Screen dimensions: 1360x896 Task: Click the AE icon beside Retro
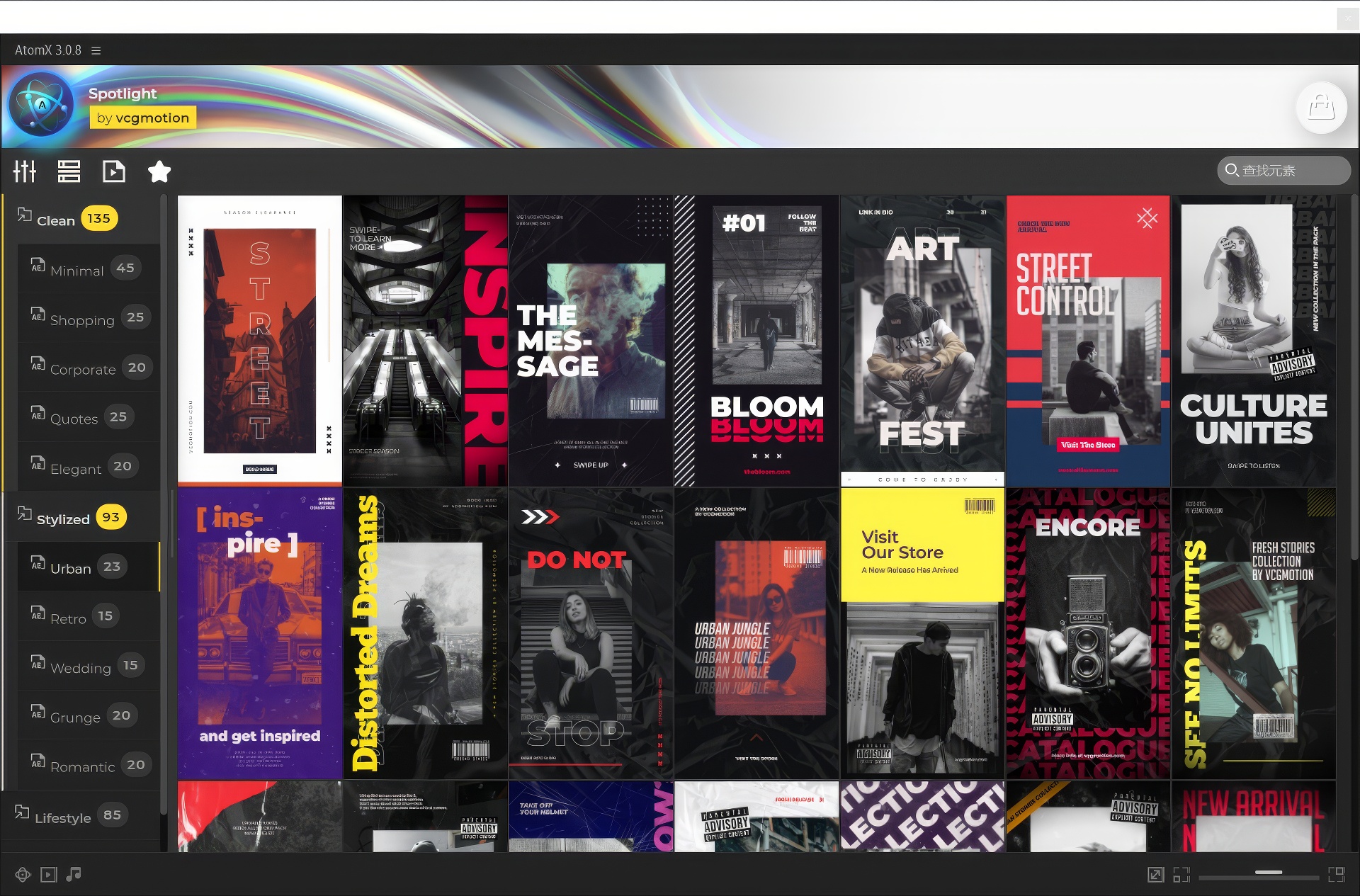38,613
